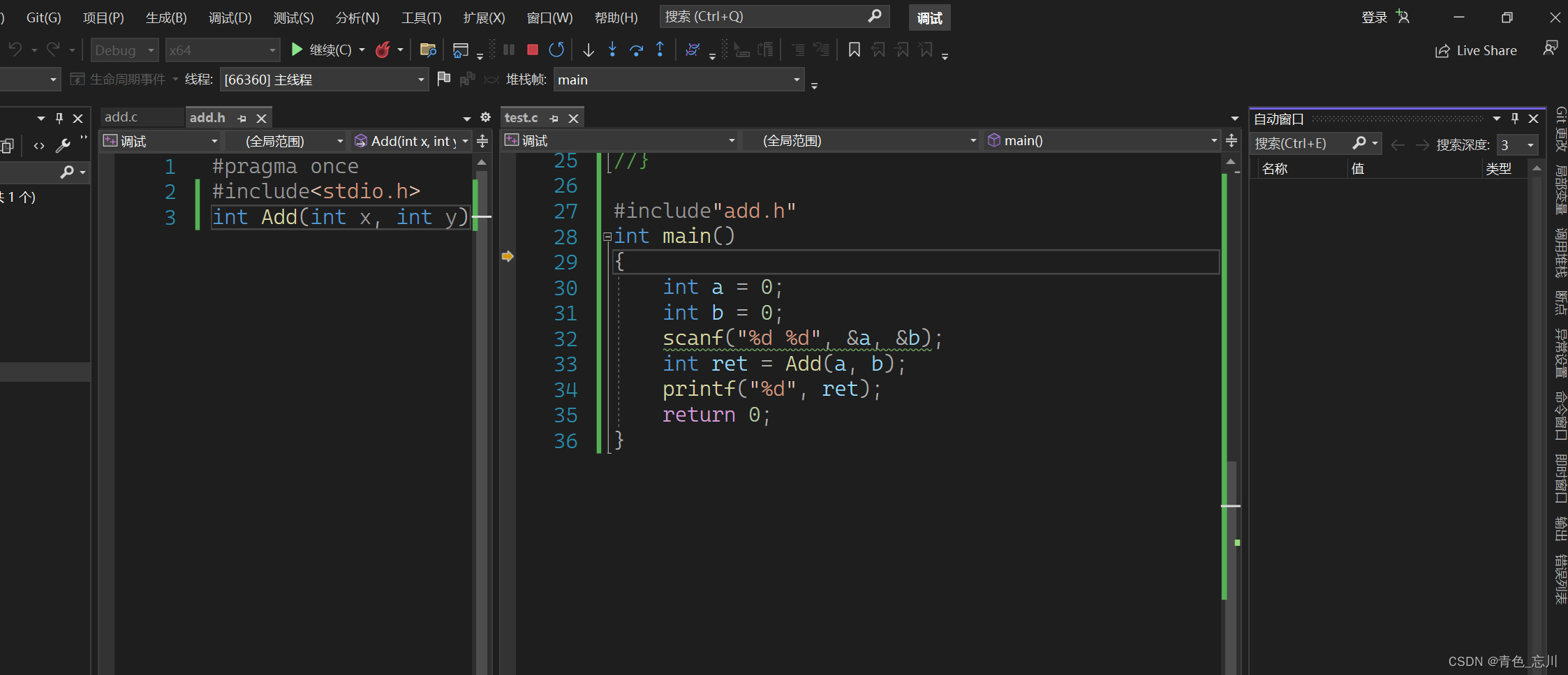Switch to the add.c tab

coord(121,117)
